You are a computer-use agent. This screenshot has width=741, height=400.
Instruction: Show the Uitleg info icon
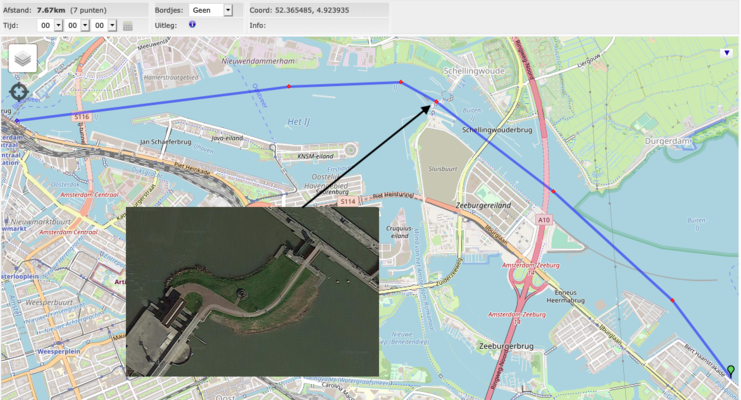pos(192,24)
